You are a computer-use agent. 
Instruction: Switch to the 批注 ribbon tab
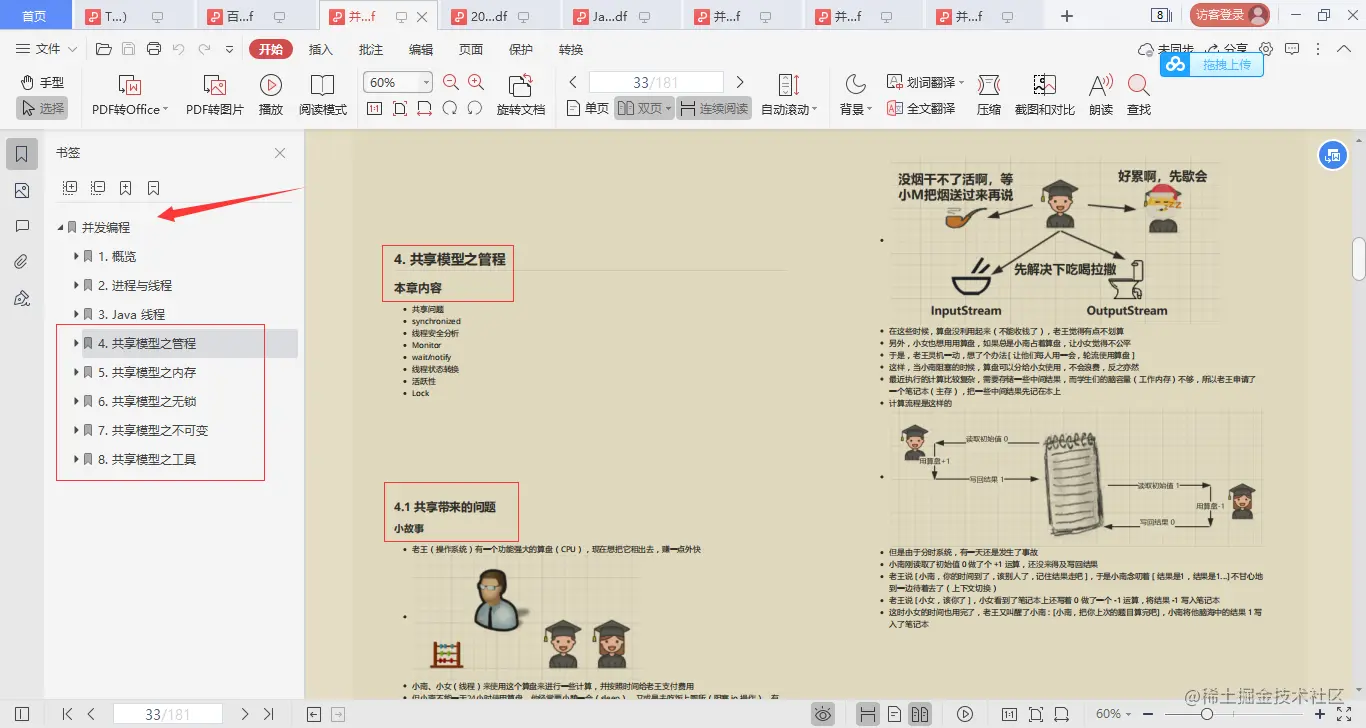point(369,48)
